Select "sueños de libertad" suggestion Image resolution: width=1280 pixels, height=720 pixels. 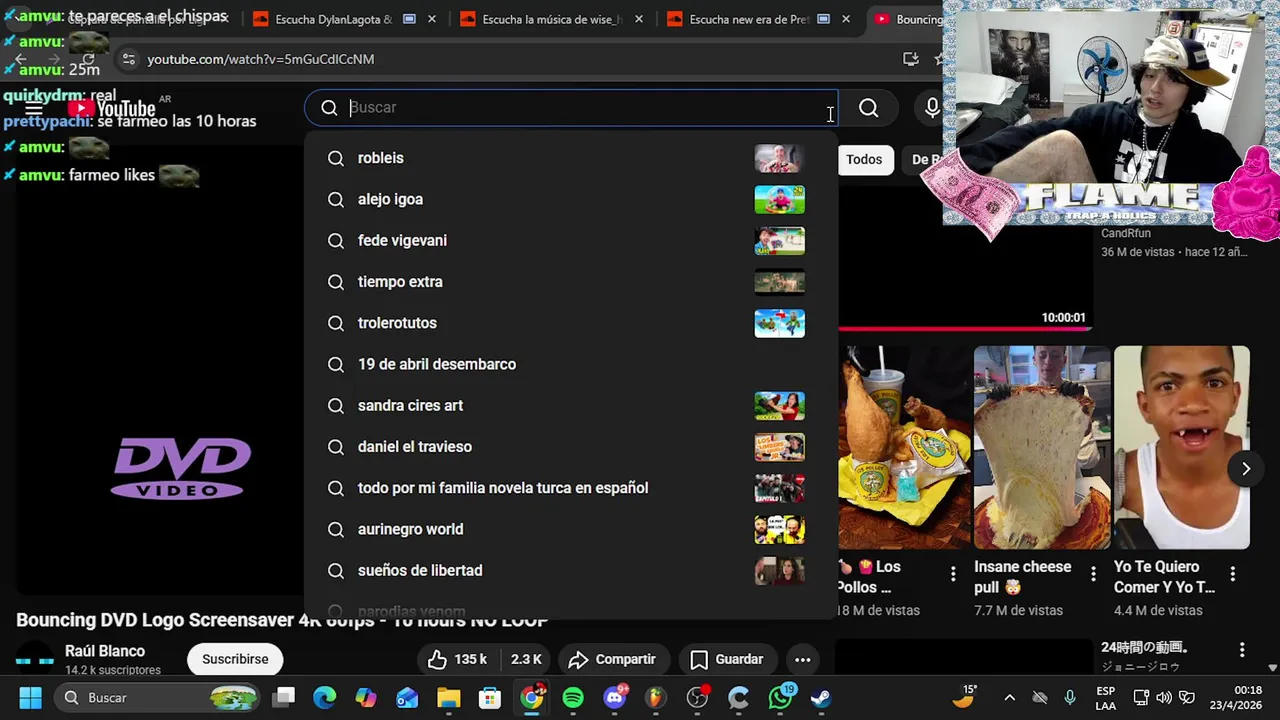(x=570, y=570)
